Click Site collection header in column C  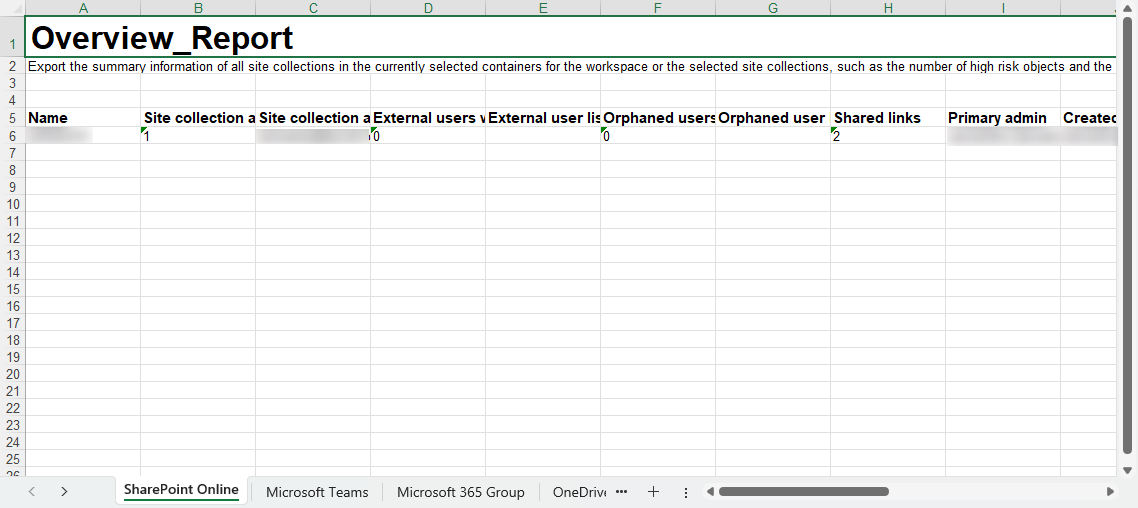(313, 118)
